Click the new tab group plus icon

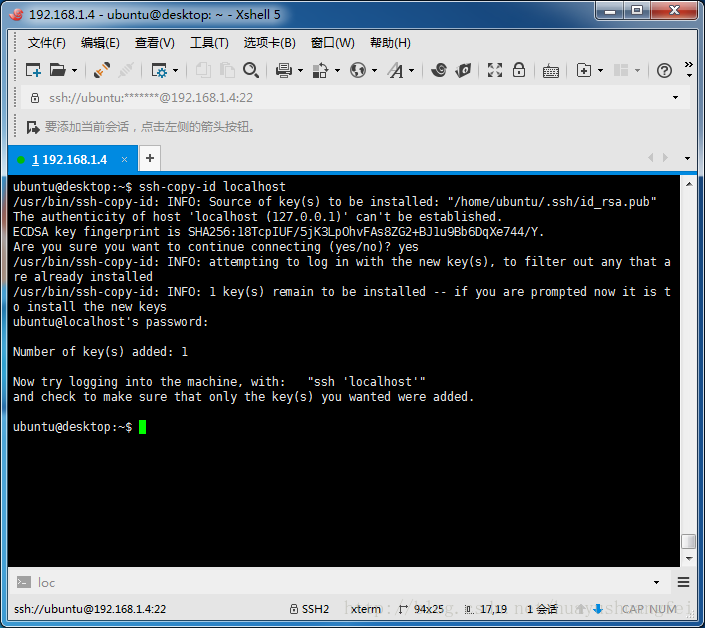[x=584, y=70]
